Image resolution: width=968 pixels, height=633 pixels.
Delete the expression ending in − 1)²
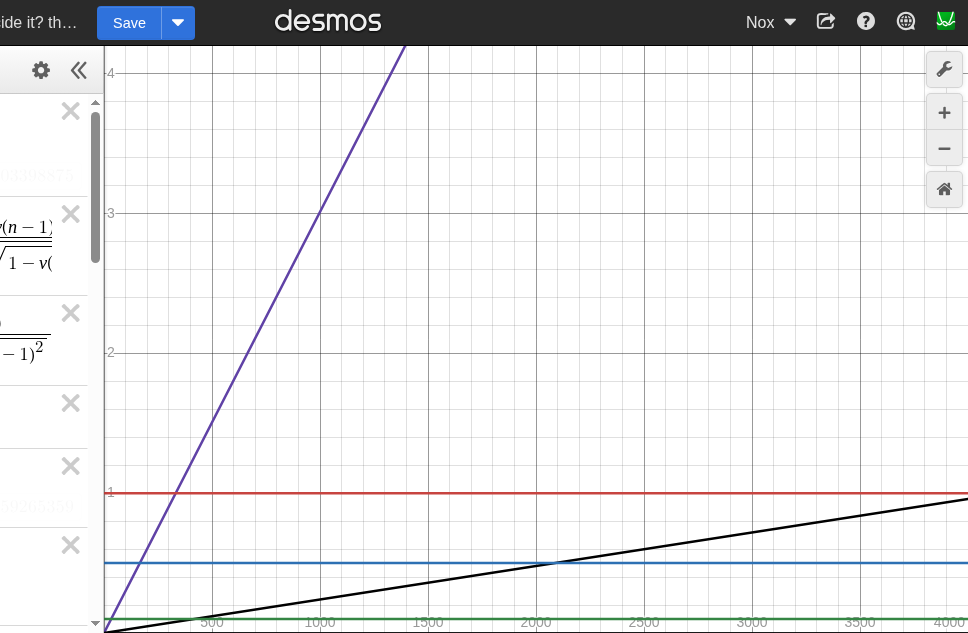pos(71,313)
